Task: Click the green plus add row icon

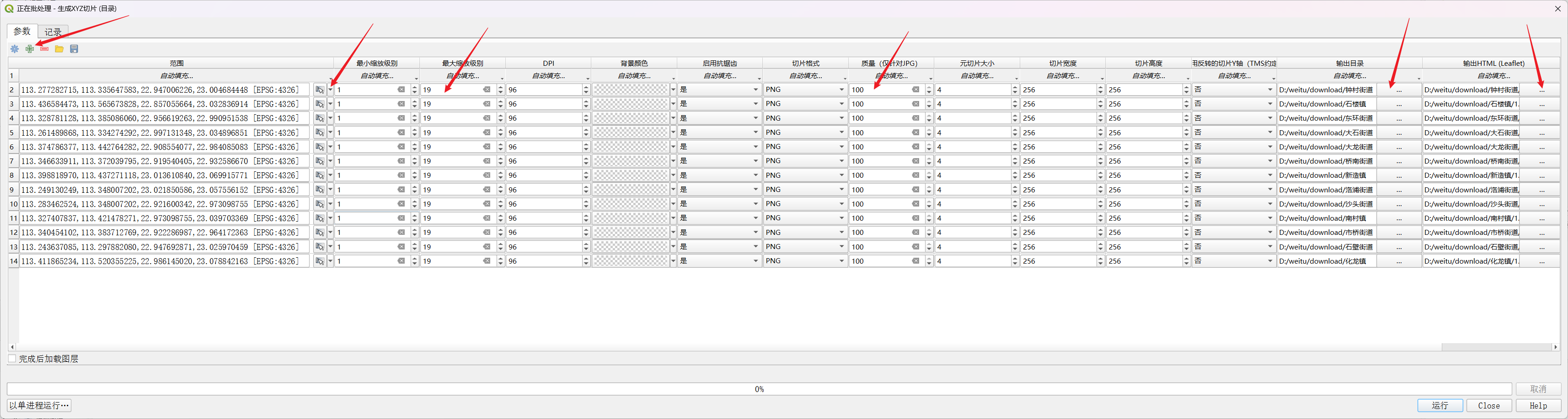Action: (29, 48)
